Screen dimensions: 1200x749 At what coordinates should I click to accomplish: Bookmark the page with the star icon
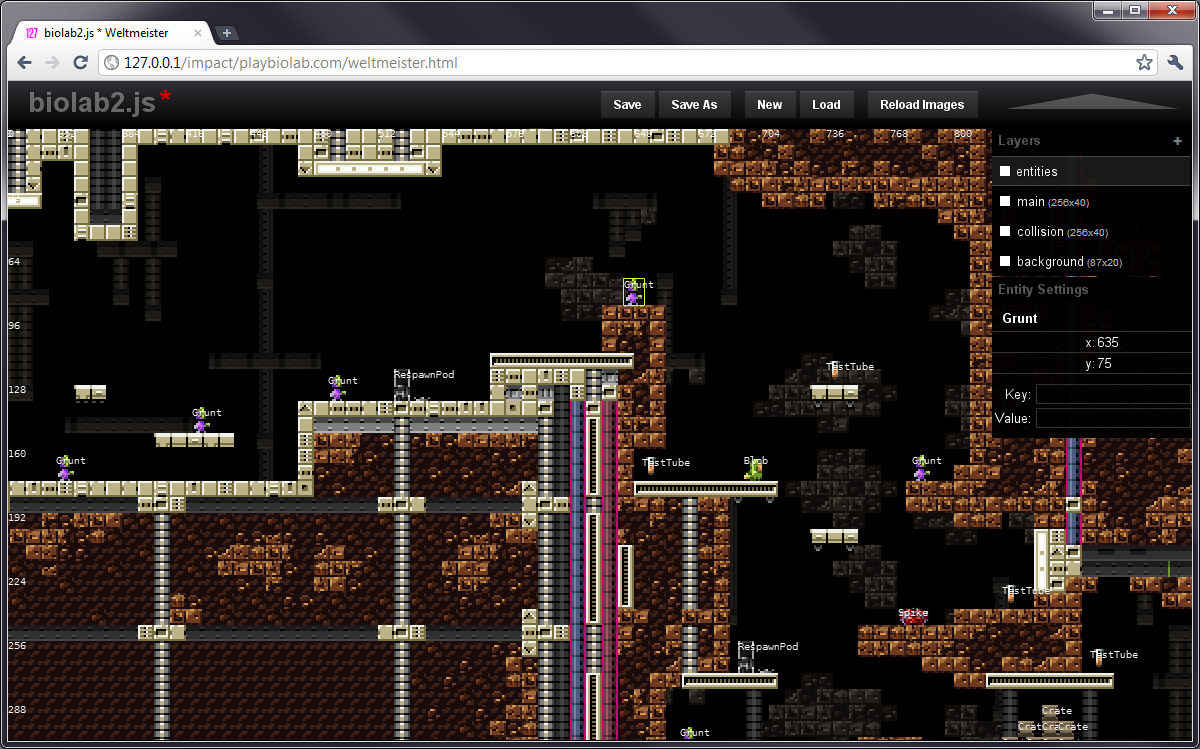[x=1144, y=62]
